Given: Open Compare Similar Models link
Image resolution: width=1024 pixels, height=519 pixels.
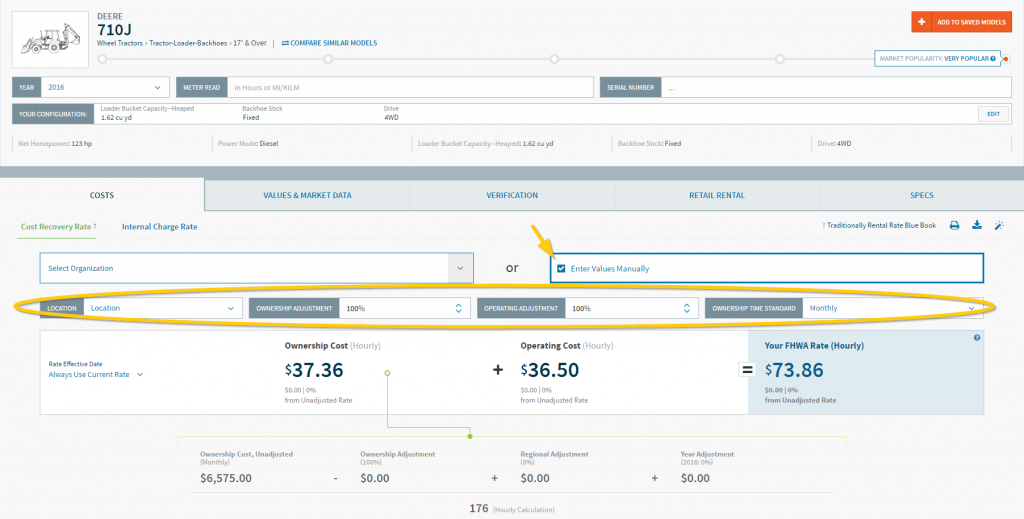Looking at the screenshot, I should coord(329,43).
